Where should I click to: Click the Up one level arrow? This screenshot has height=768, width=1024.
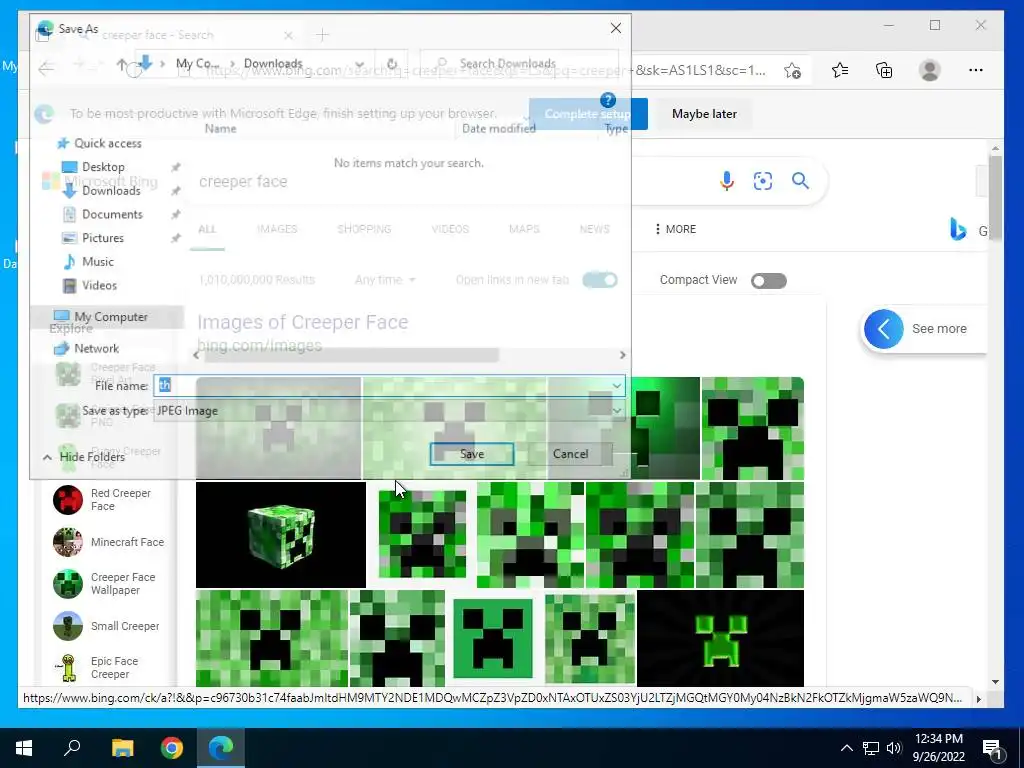[121, 64]
